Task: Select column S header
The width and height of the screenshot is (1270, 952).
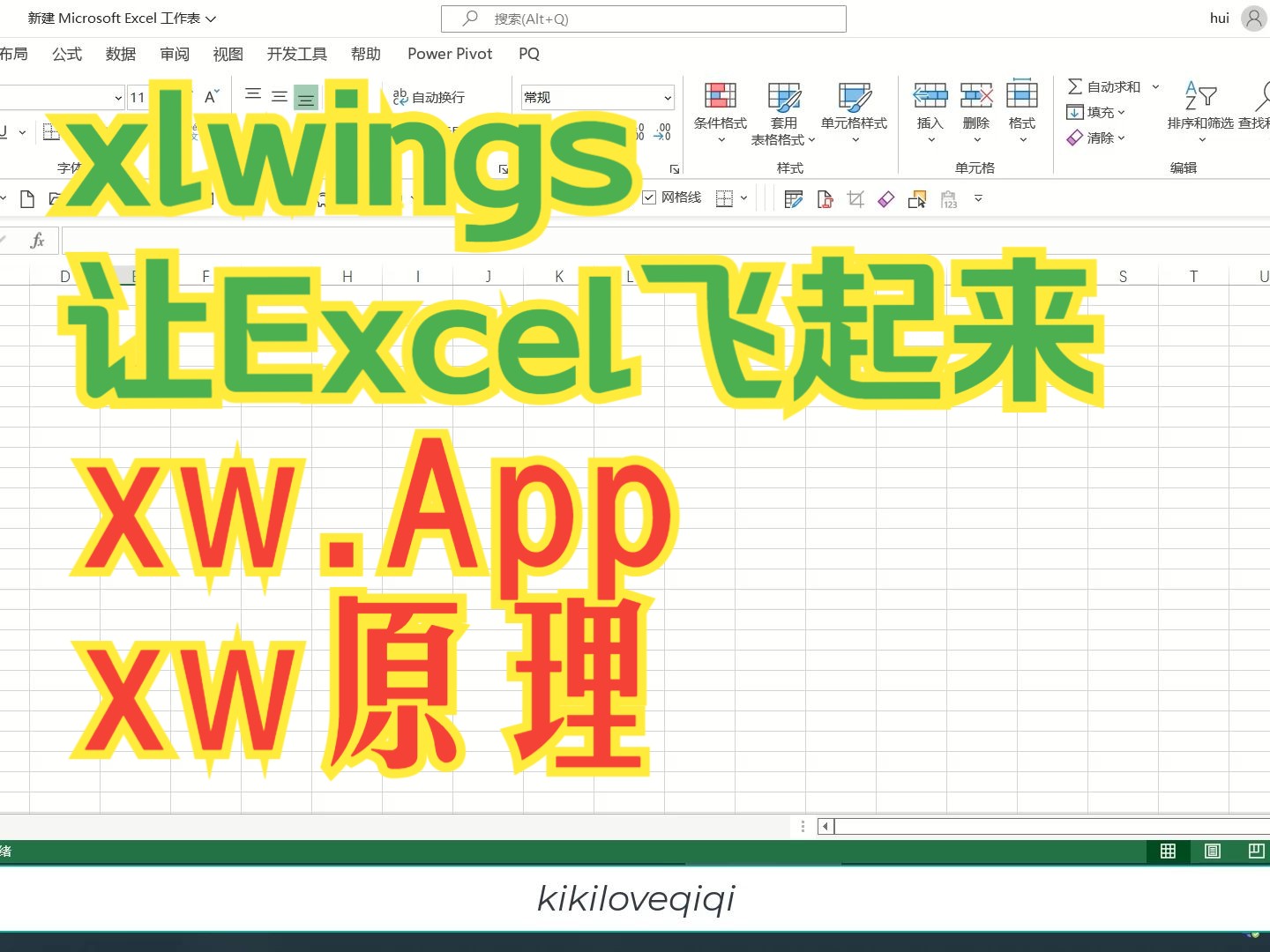Action: point(1123,276)
